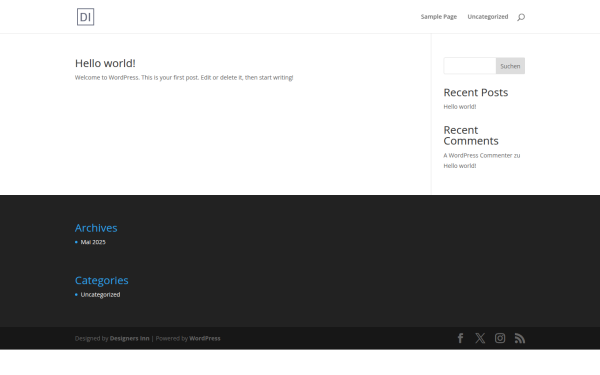Image resolution: width=600 pixels, height=375 pixels.
Task: Open Uncategorized category in footer
Action: [x=100, y=295]
